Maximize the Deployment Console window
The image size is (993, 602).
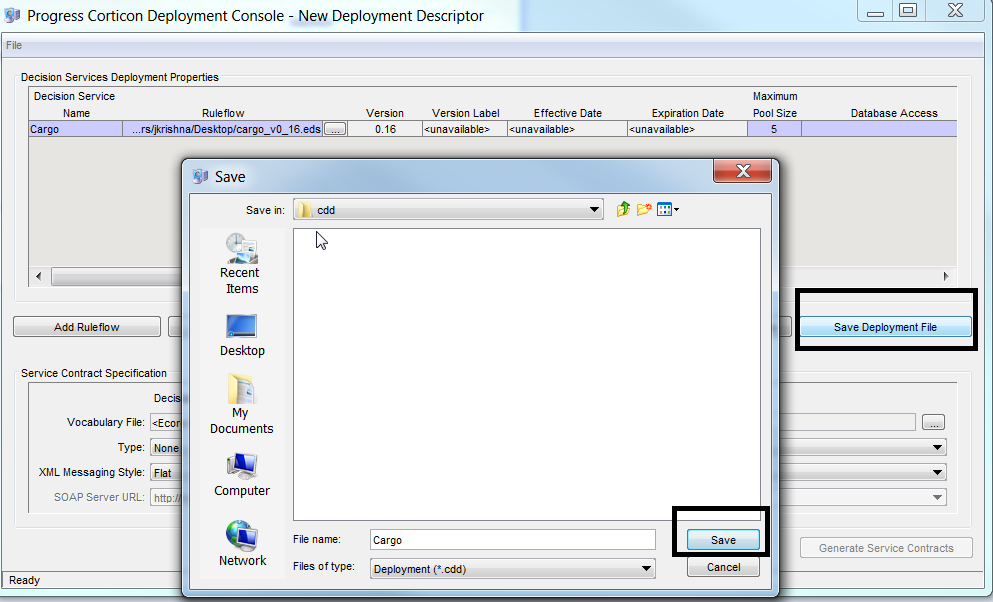tap(908, 10)
